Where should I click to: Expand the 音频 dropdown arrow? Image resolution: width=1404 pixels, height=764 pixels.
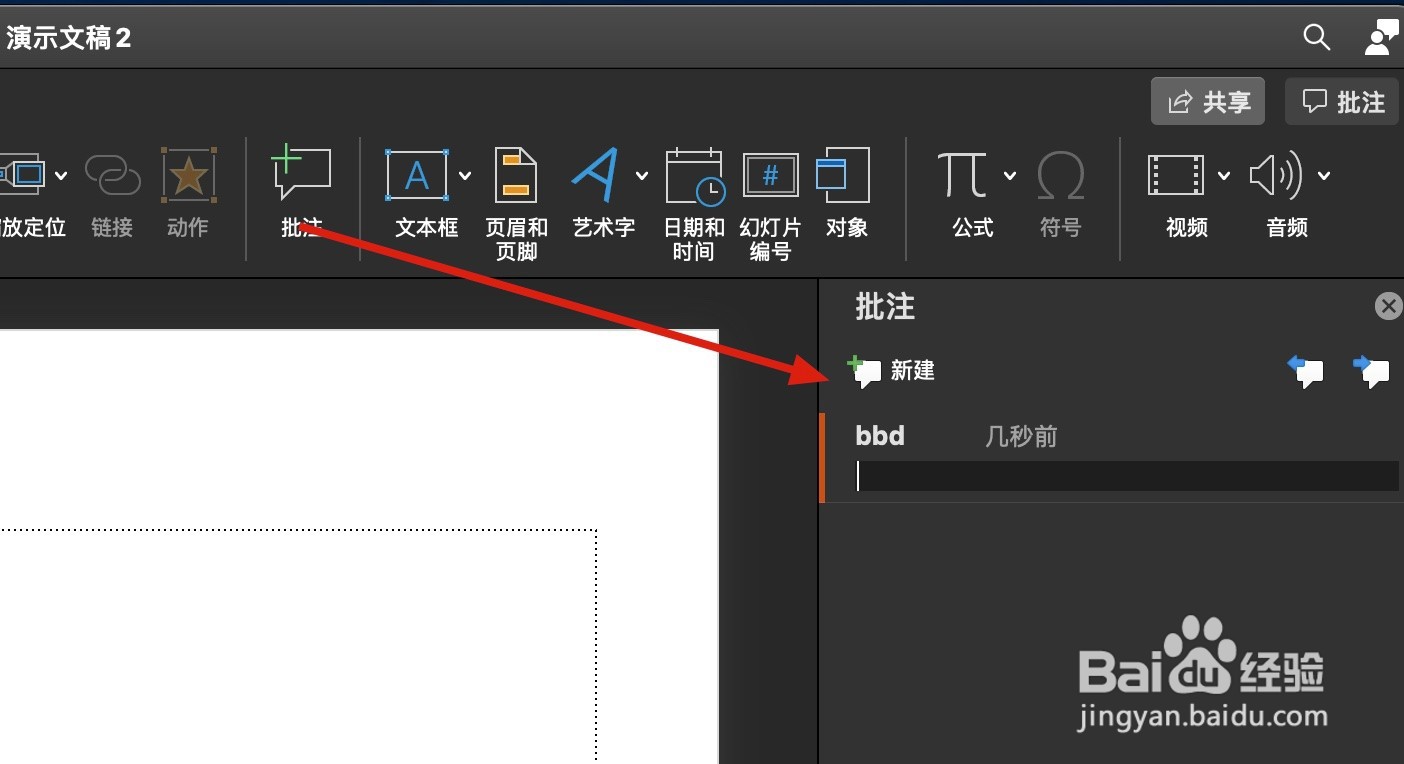click(1324, 176)
